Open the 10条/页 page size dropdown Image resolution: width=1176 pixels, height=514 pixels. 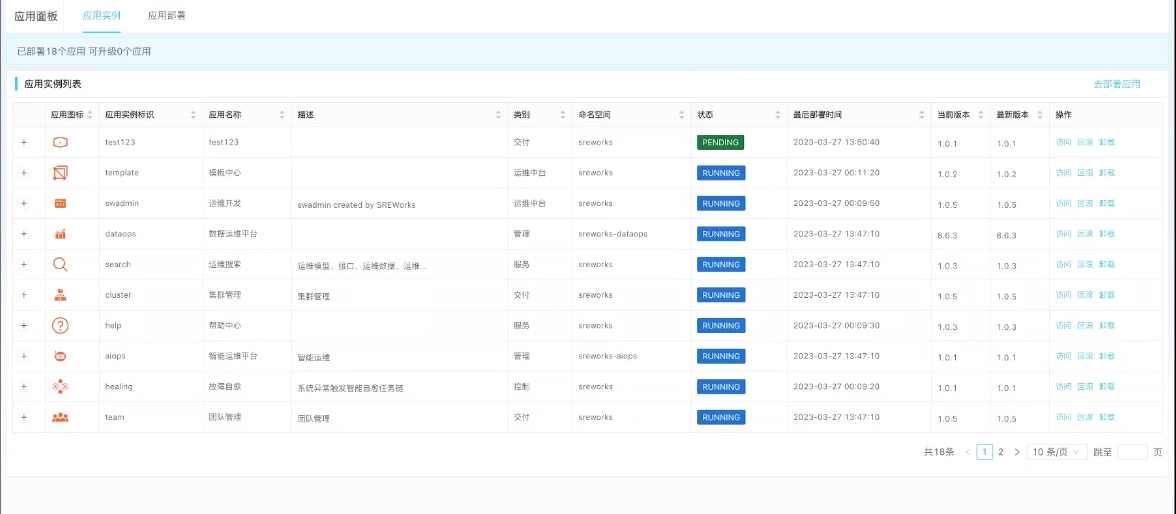(x=1058, y=452)
